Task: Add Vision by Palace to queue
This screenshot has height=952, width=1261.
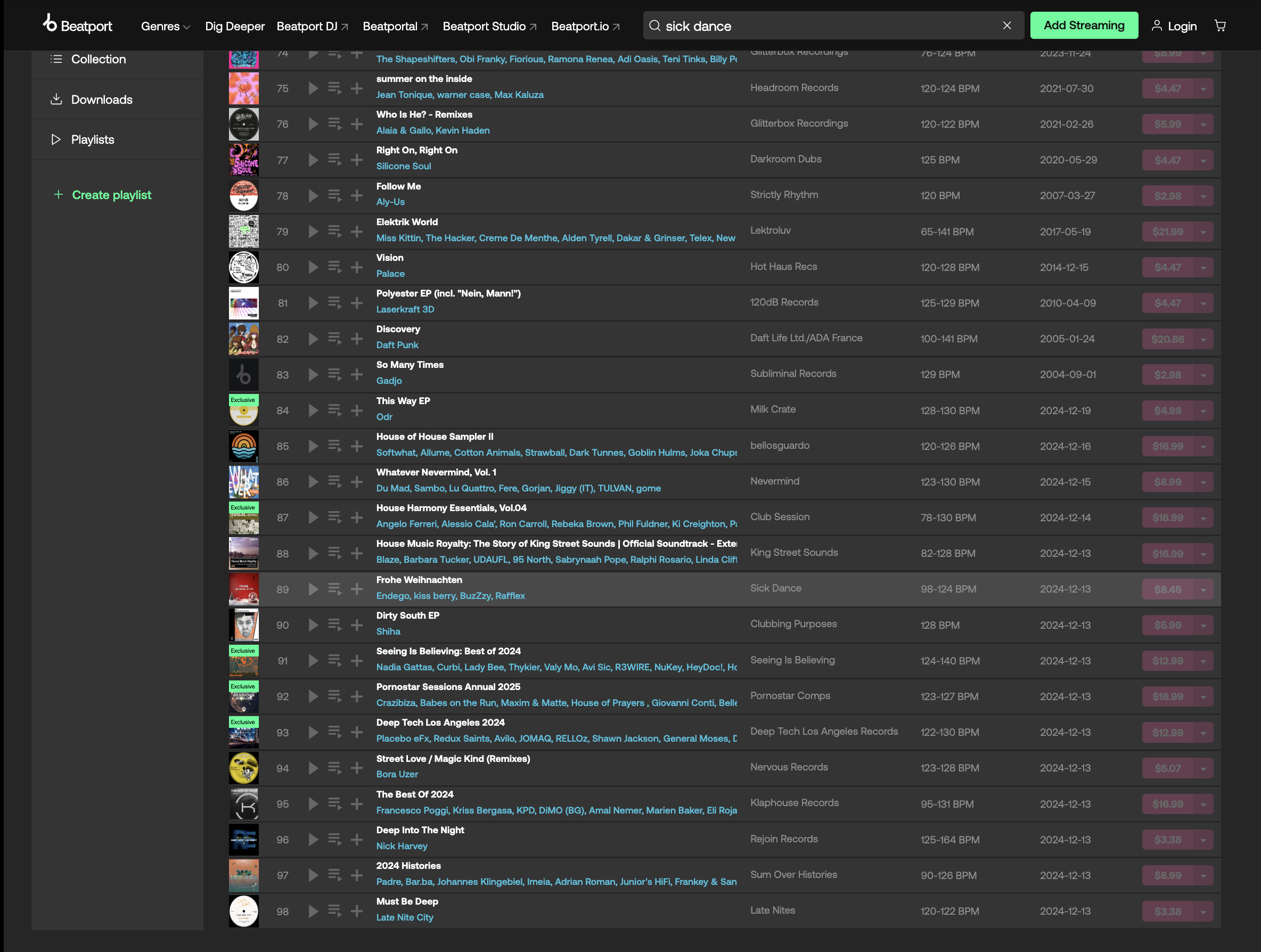Action: 334,267
